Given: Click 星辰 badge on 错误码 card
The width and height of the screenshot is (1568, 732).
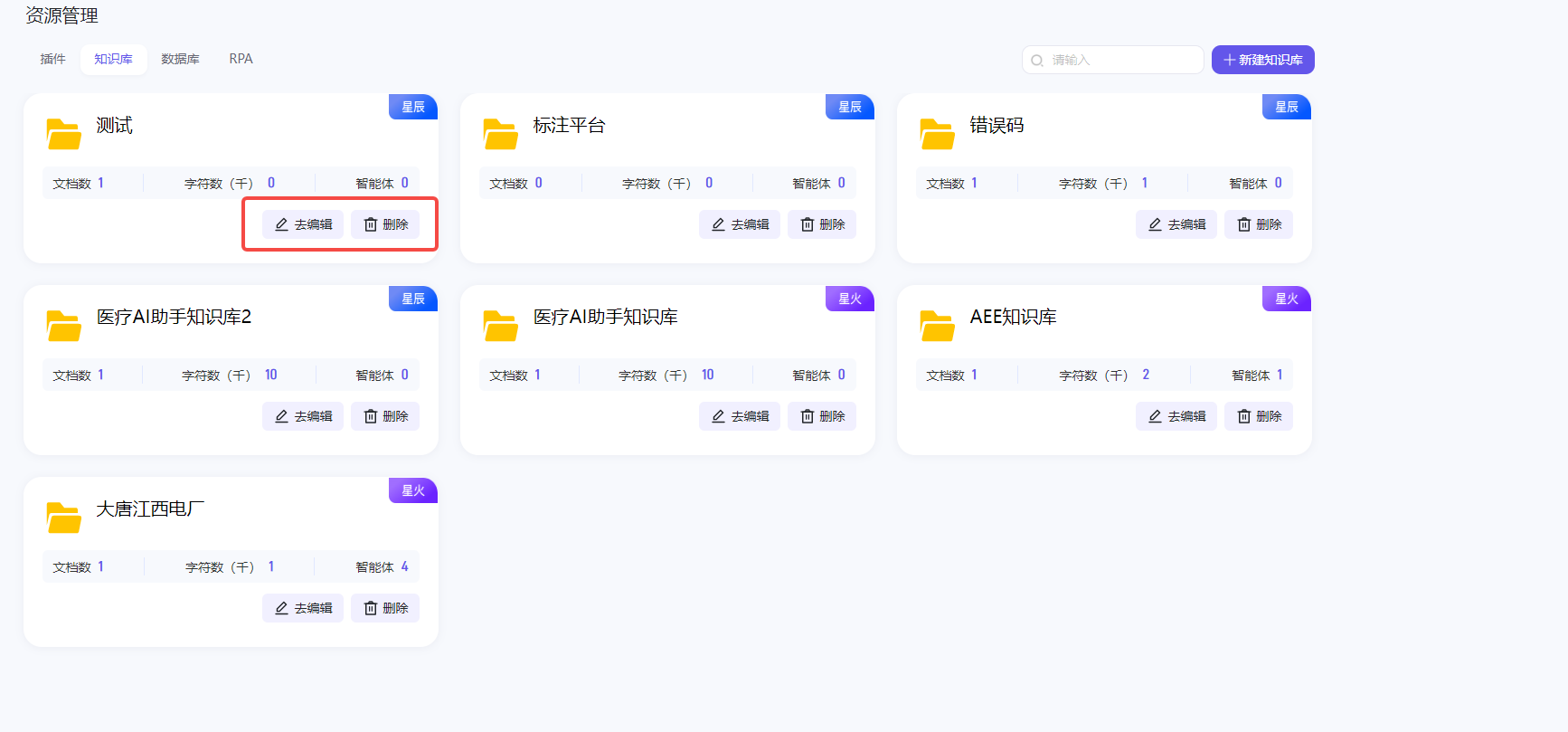Looking at the screenshot, I should click(1286, 107).
